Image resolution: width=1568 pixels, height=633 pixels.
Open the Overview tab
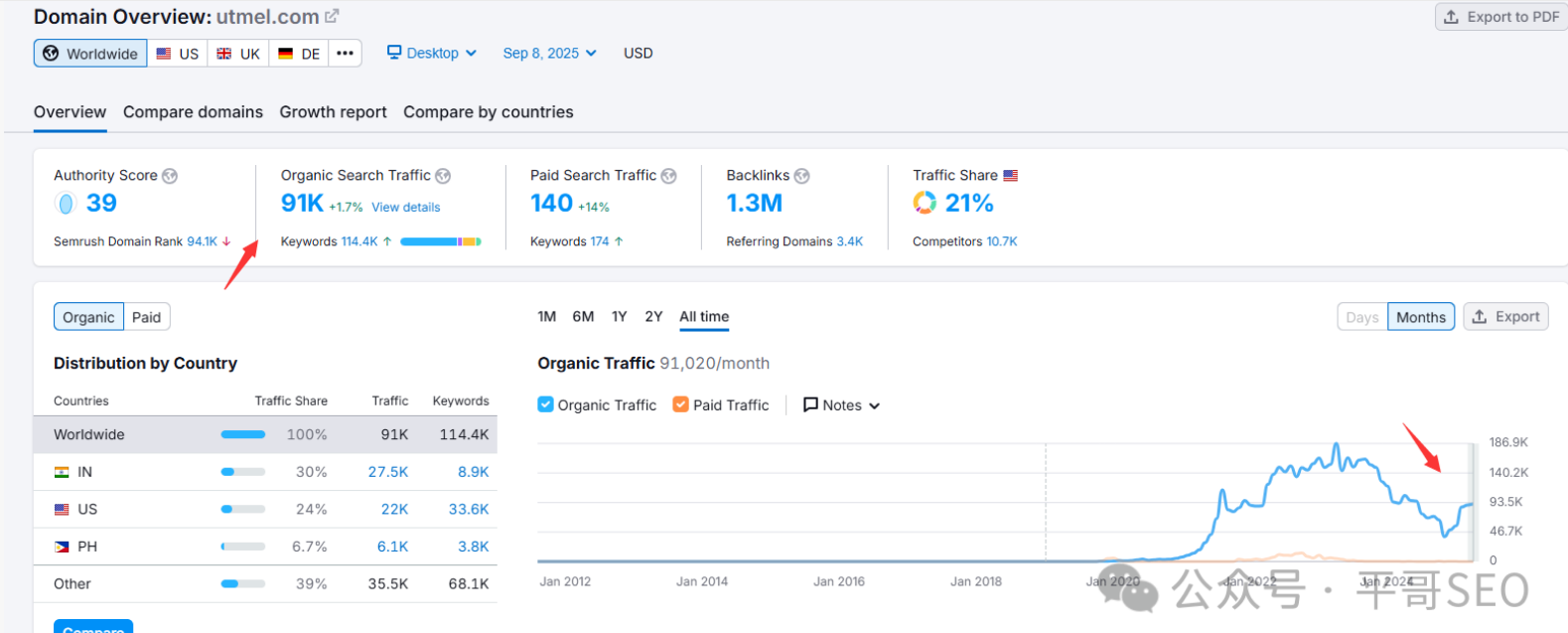click(70, 112)
